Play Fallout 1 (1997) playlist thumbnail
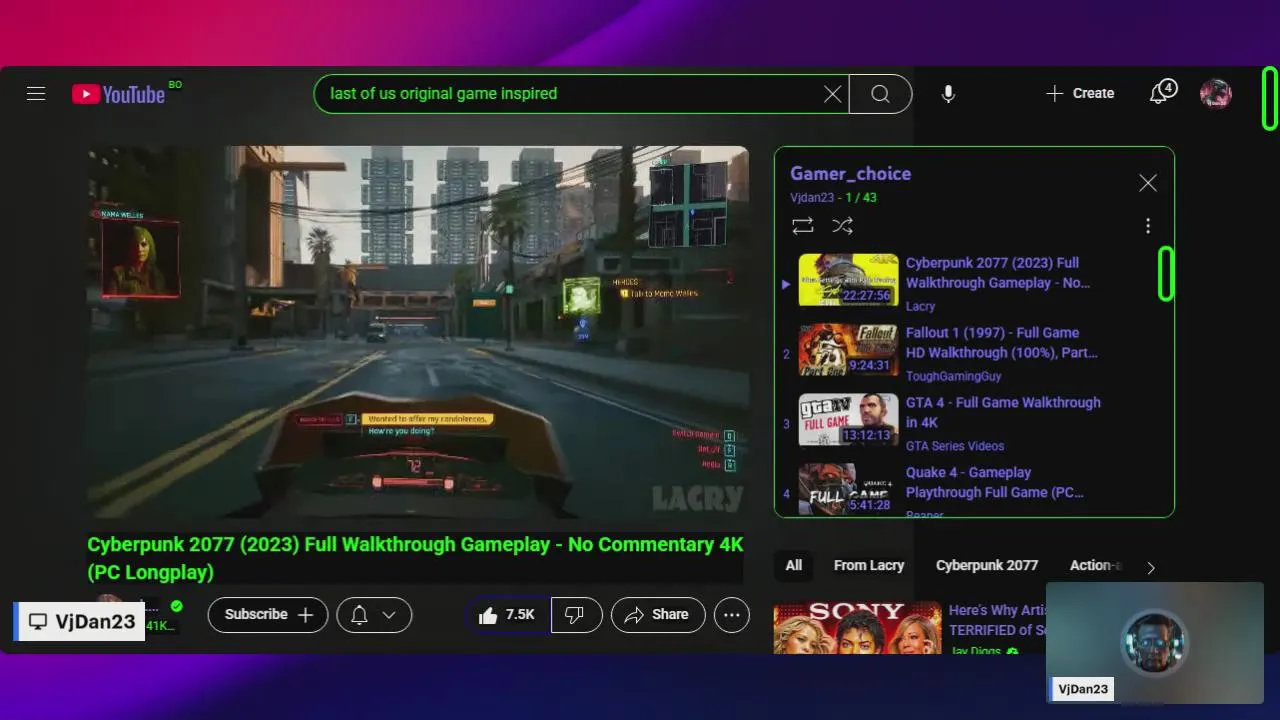Screen dimensions: 1280x720 pos(848,349)
